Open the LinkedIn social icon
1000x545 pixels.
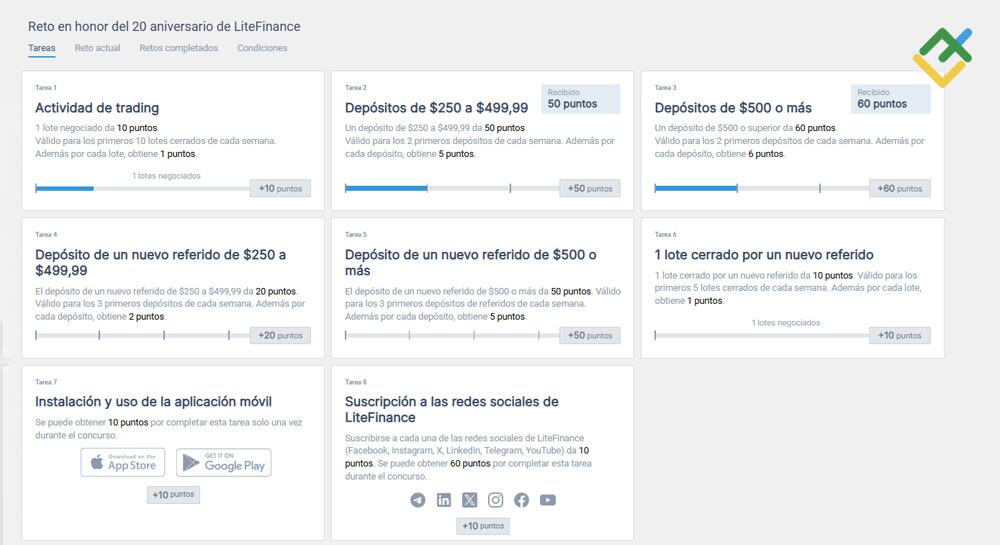point(444,500)
